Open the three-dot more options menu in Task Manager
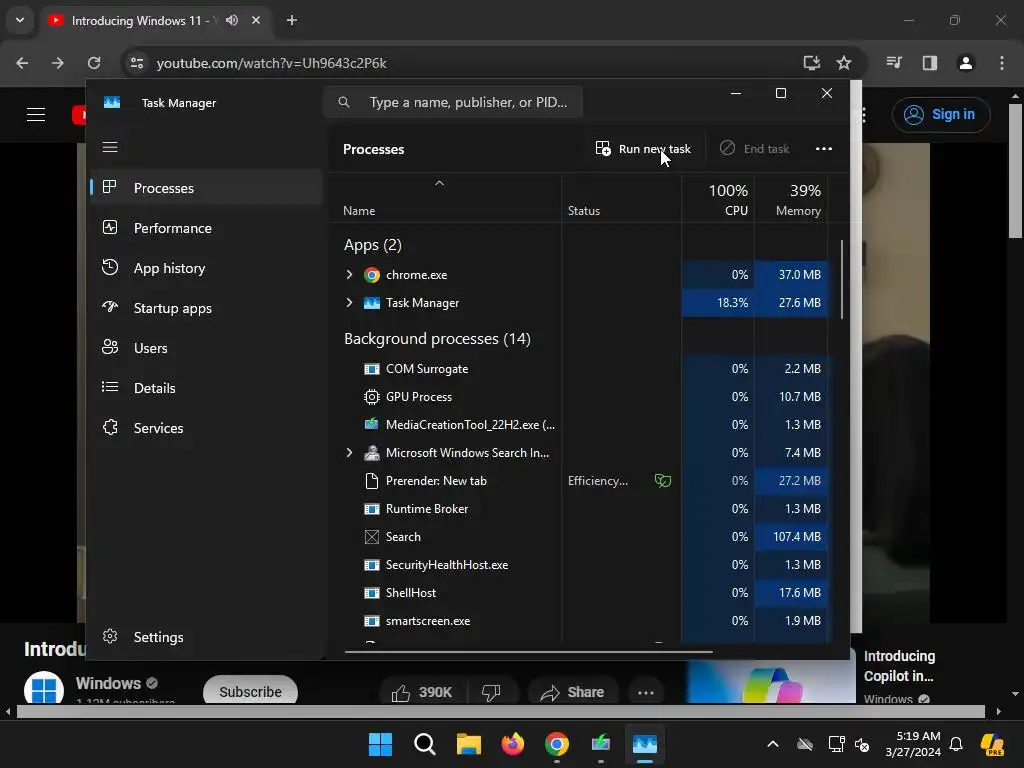 (x=824, y=149)
